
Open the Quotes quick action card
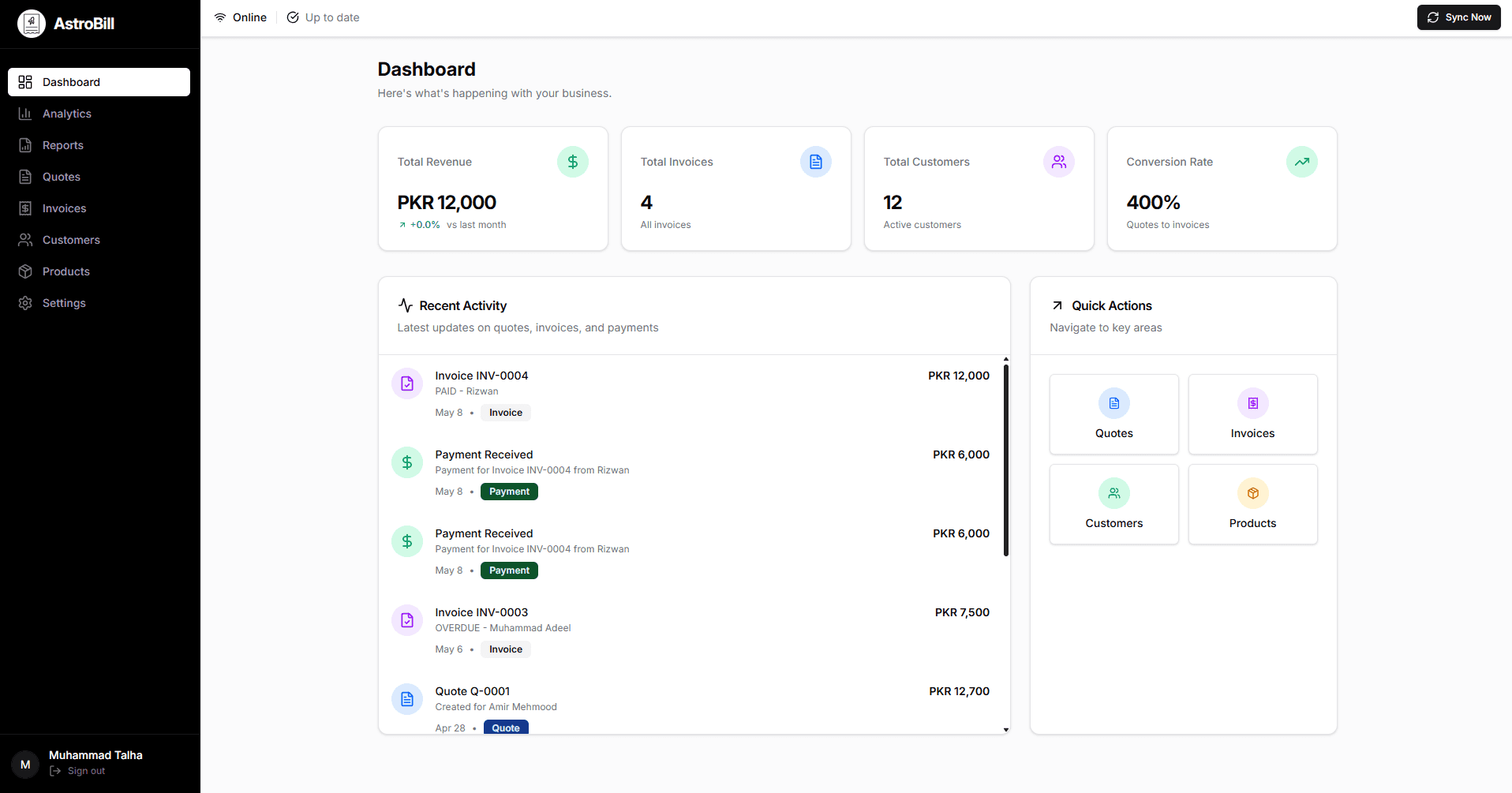click(x=1113, y=414)
